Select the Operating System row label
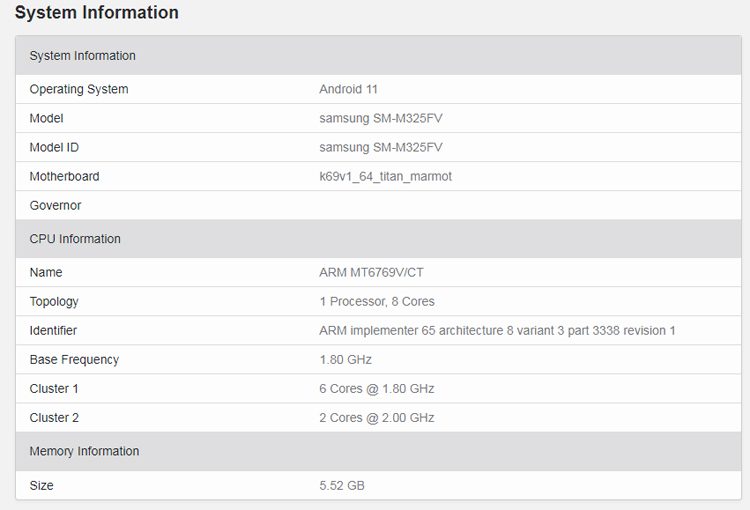Screen dimensions: 750x510 pyautogui.click(x=79, y=89)
